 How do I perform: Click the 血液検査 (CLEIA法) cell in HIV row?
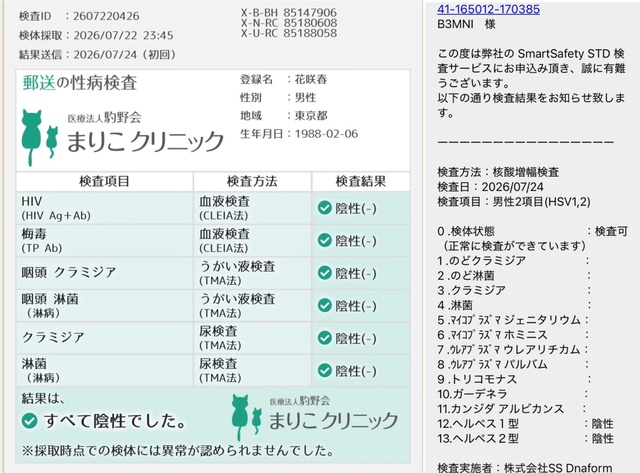pos(252,208)
